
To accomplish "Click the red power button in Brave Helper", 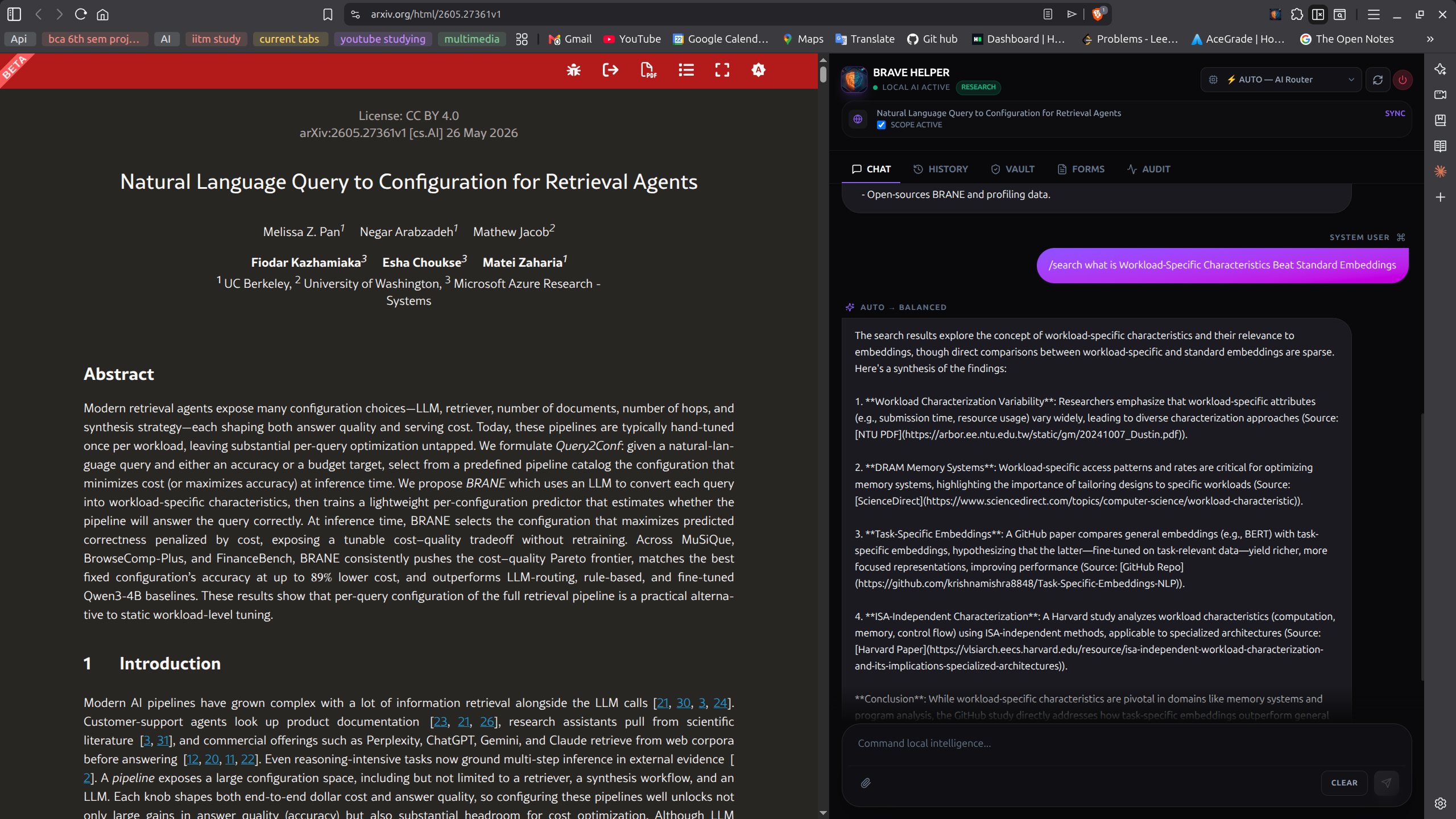I will pyautogui.click(x=1403, y=80).
